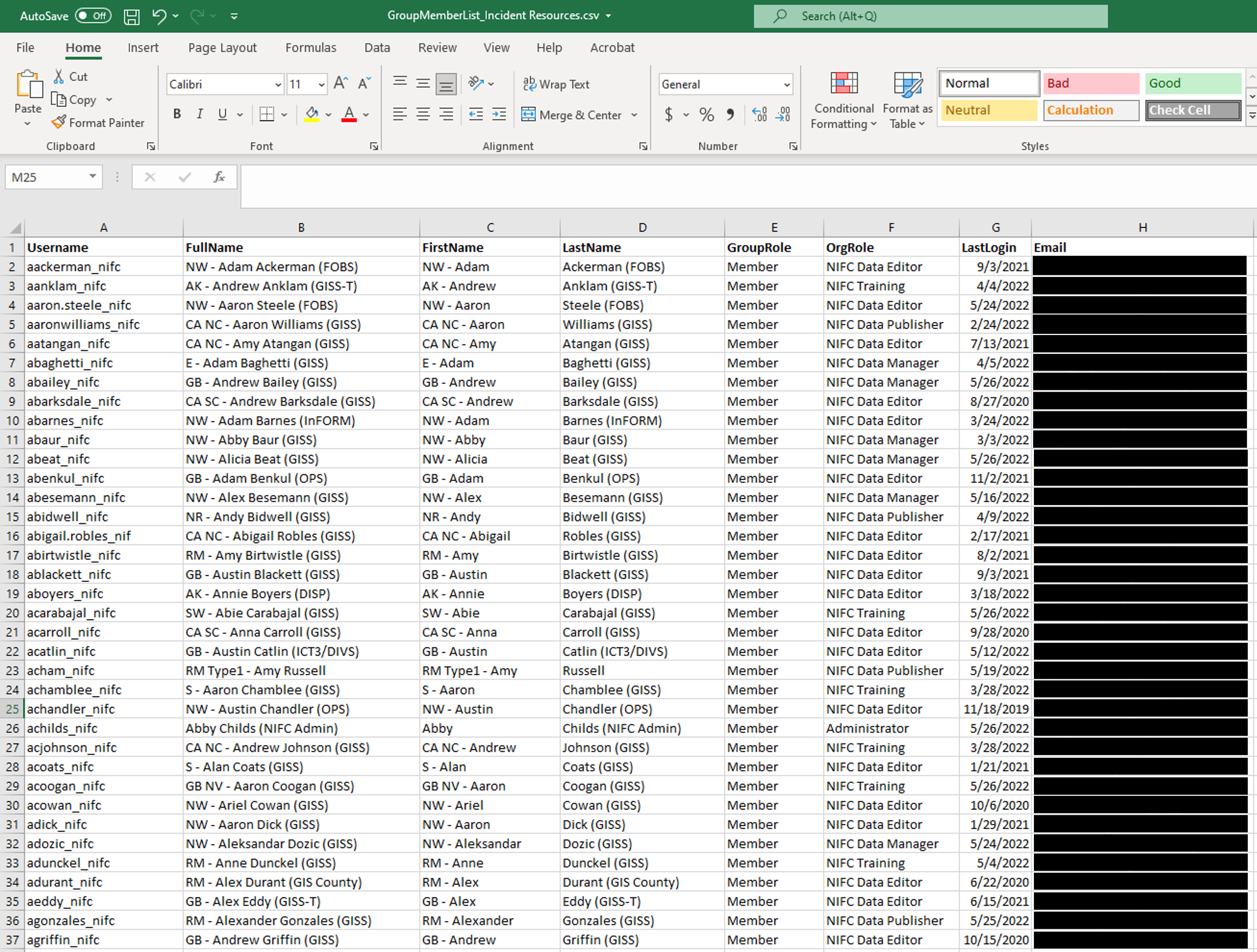Click the Search box in title bar
Viewport: 1257px width, 952px height.
930,16
